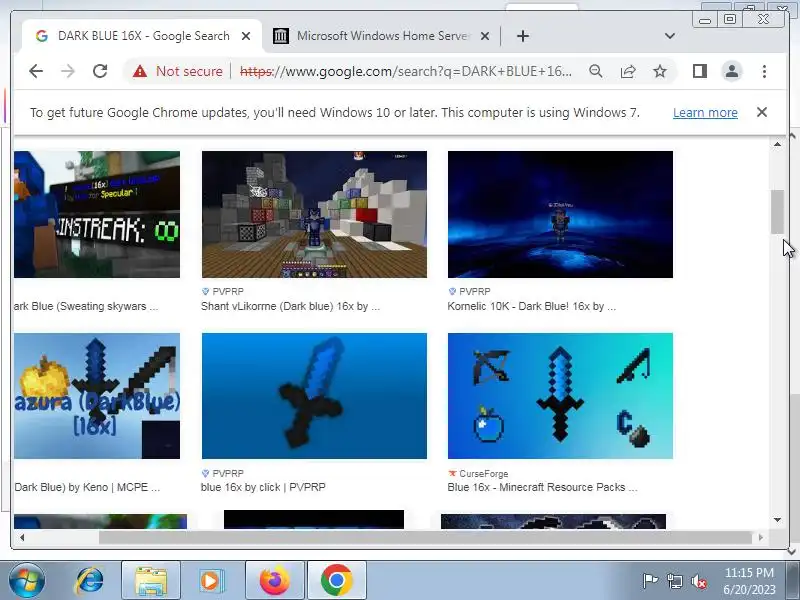Open partially visible bottom-left thumbnail
The image size is (800, 600).
[101, 521]
